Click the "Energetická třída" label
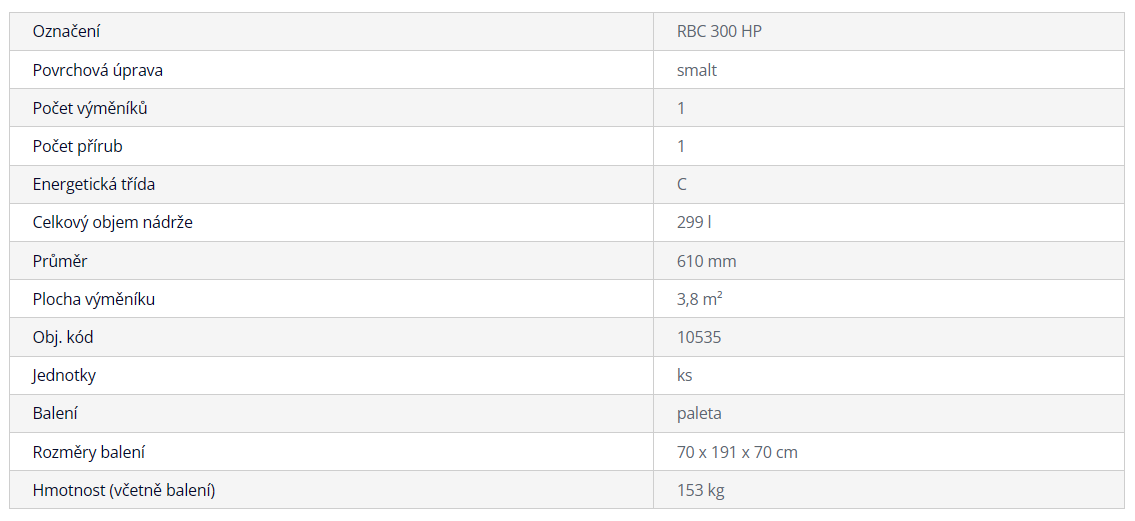 [x=94, y=184]
